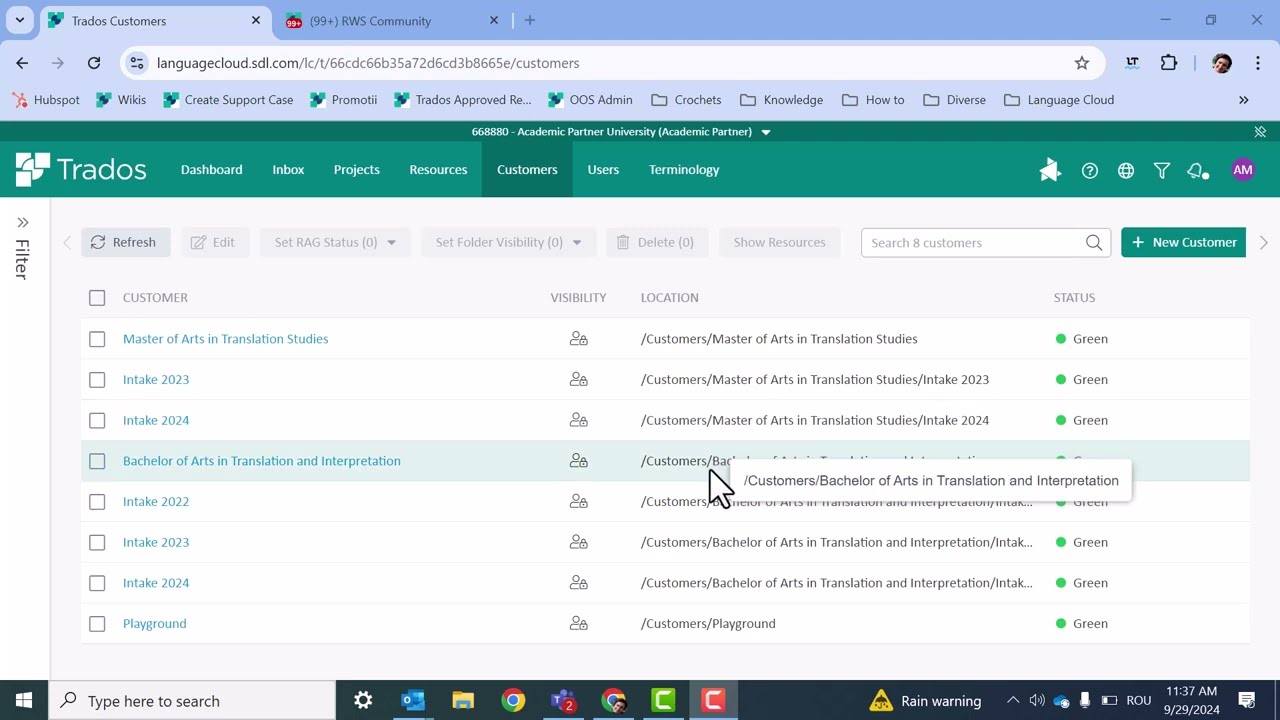
Task: Go back in browser history
Action: point(22,63)
